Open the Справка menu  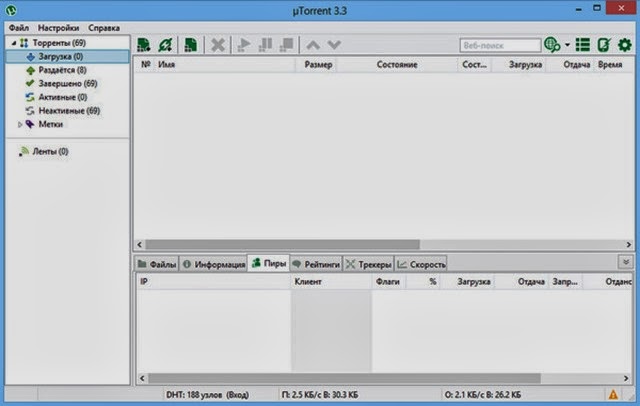click(x=104, y=28)
